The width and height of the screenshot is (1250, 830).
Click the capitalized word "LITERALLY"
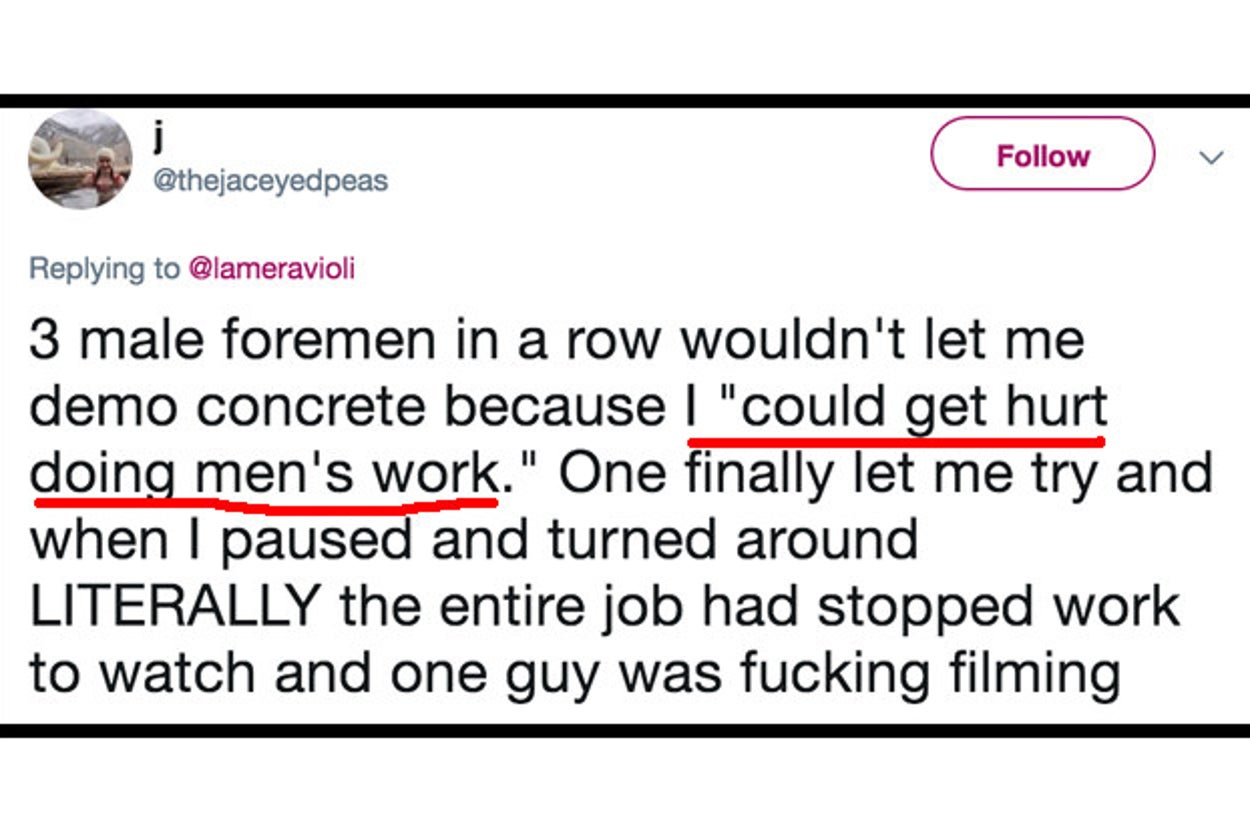[176, 608]
